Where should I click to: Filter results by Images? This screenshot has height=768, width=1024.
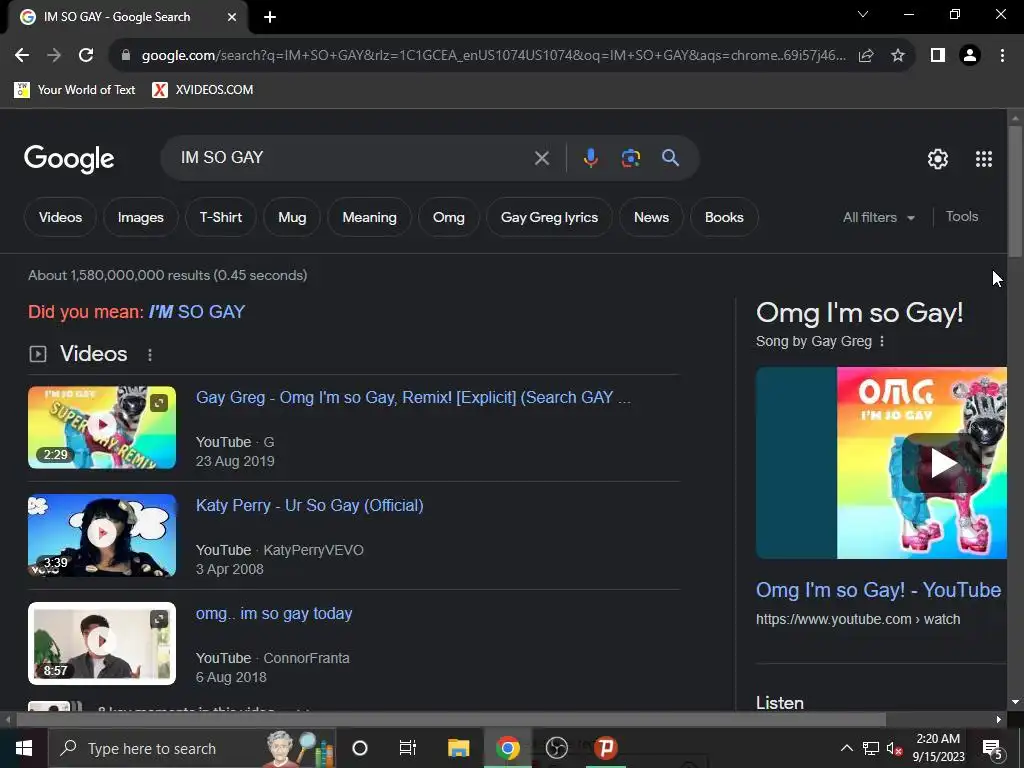tap(140, 217)
